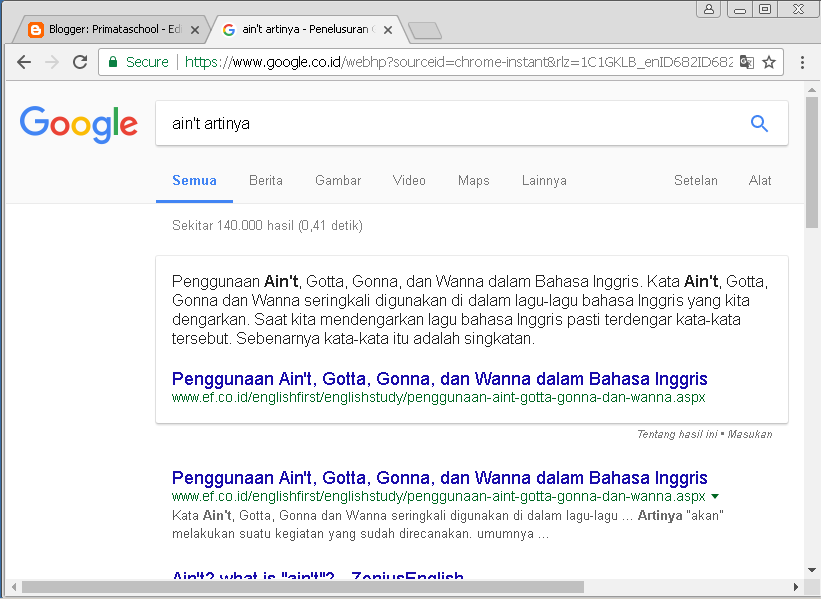
Task: Go back with the browser back arrow
Action: [x=24, y=62]
